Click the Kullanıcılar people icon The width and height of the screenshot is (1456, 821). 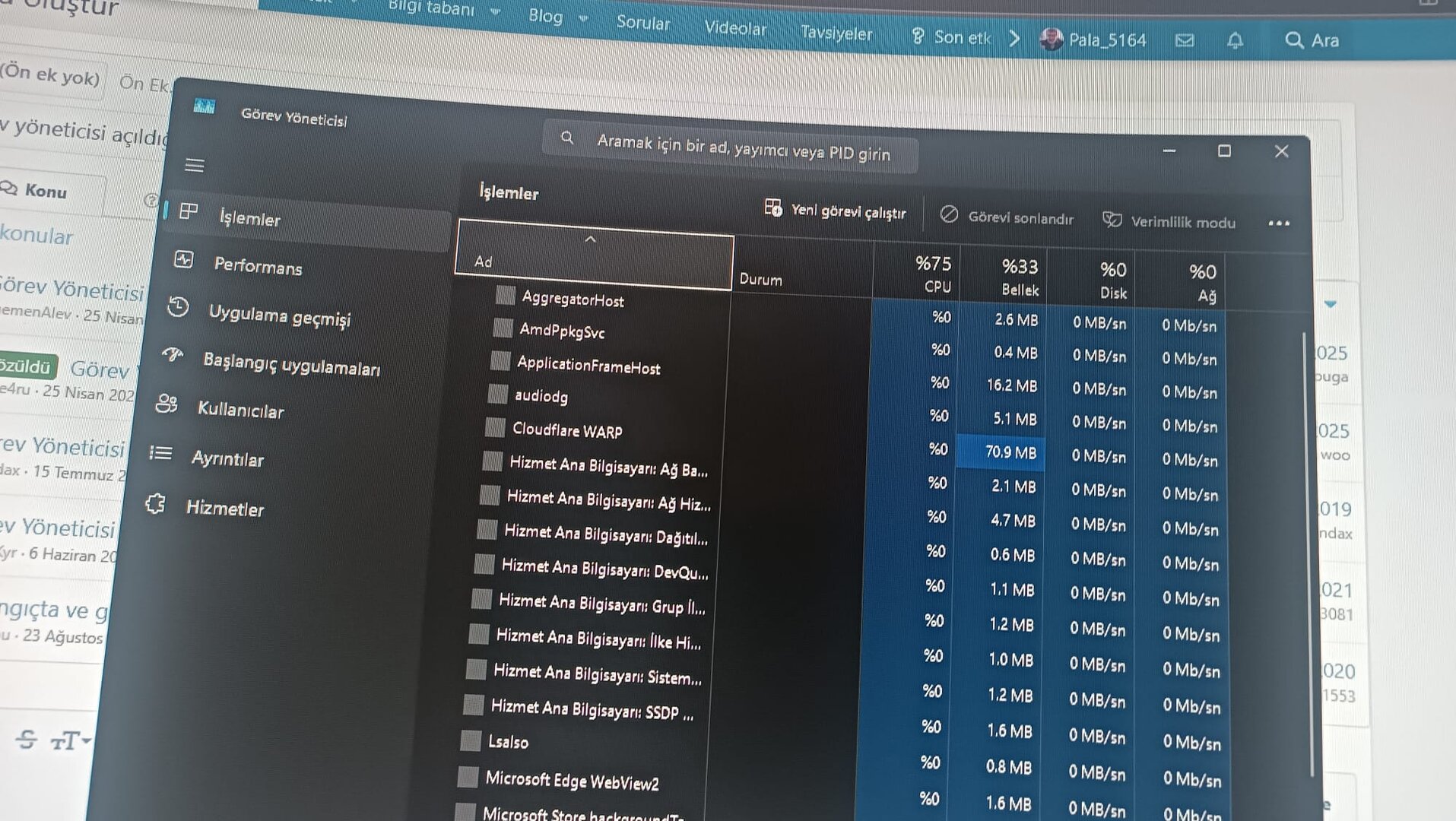point(167,404)
